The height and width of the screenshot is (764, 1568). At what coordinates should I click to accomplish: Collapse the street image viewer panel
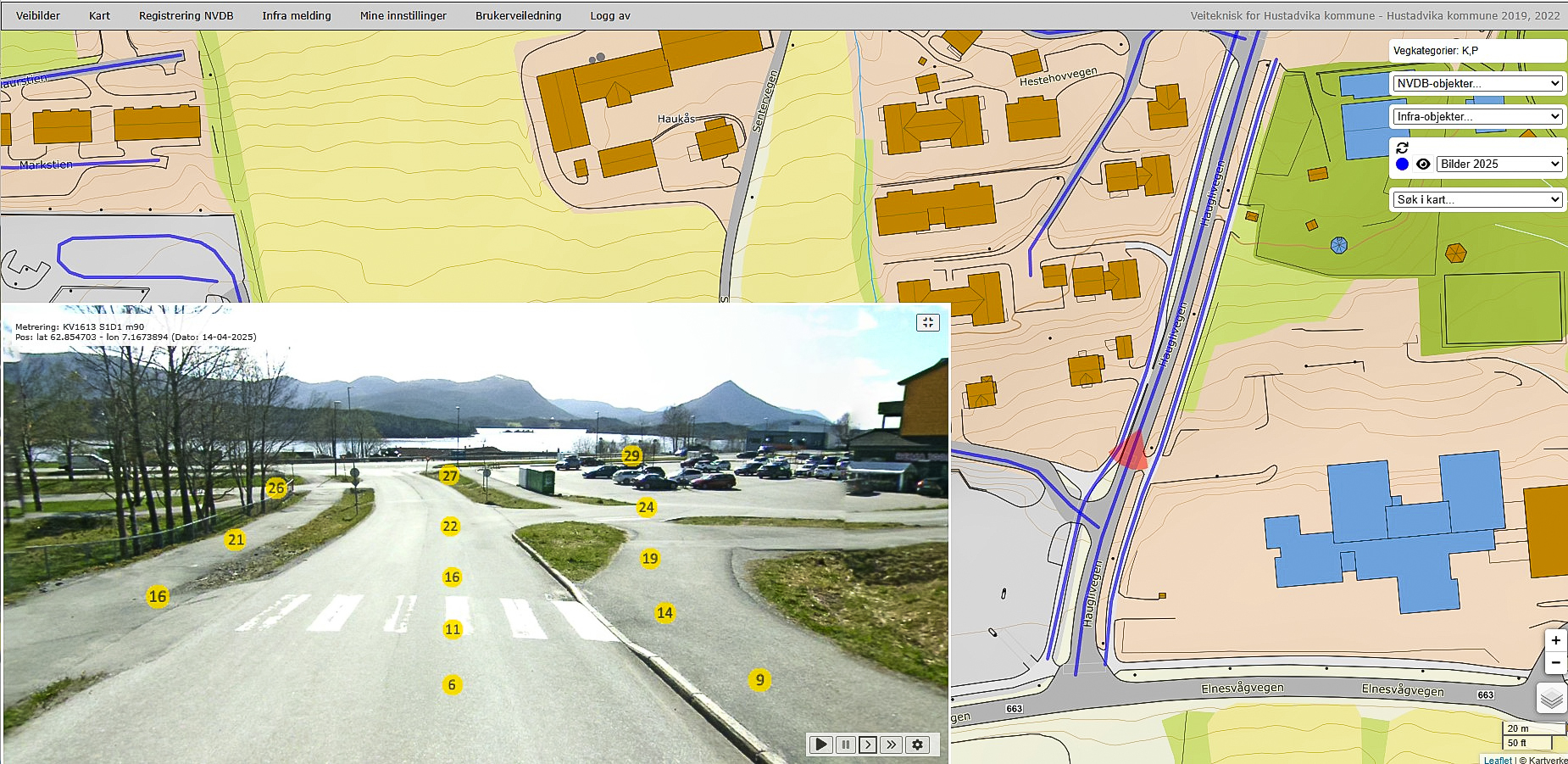click(x=928, y=322)
